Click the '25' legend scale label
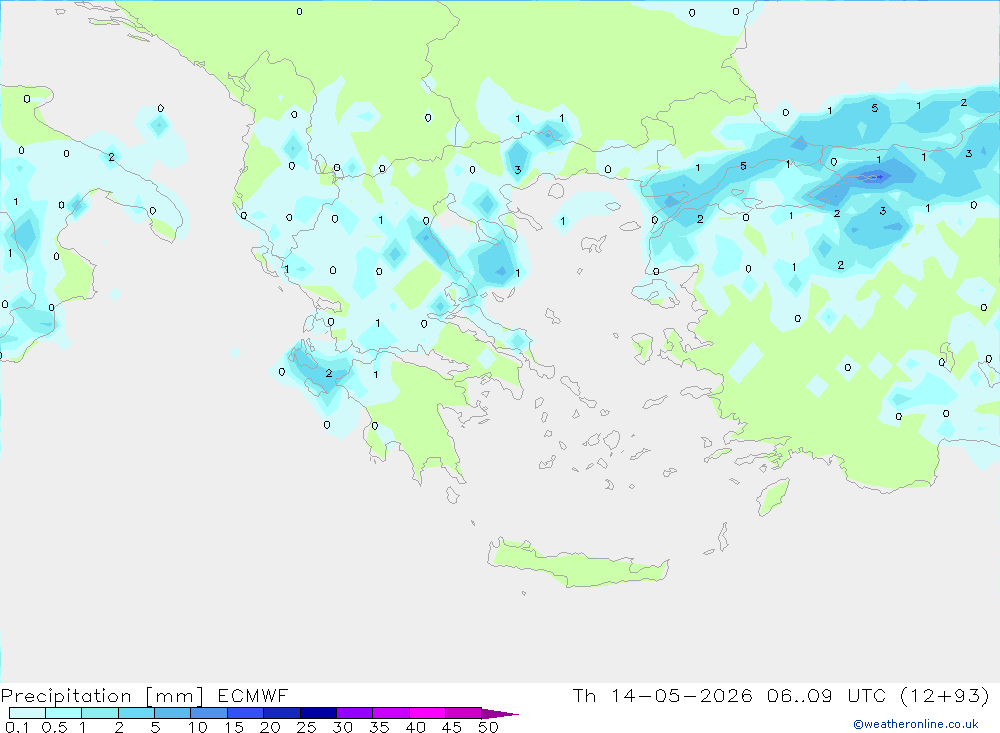 (306, 727)
